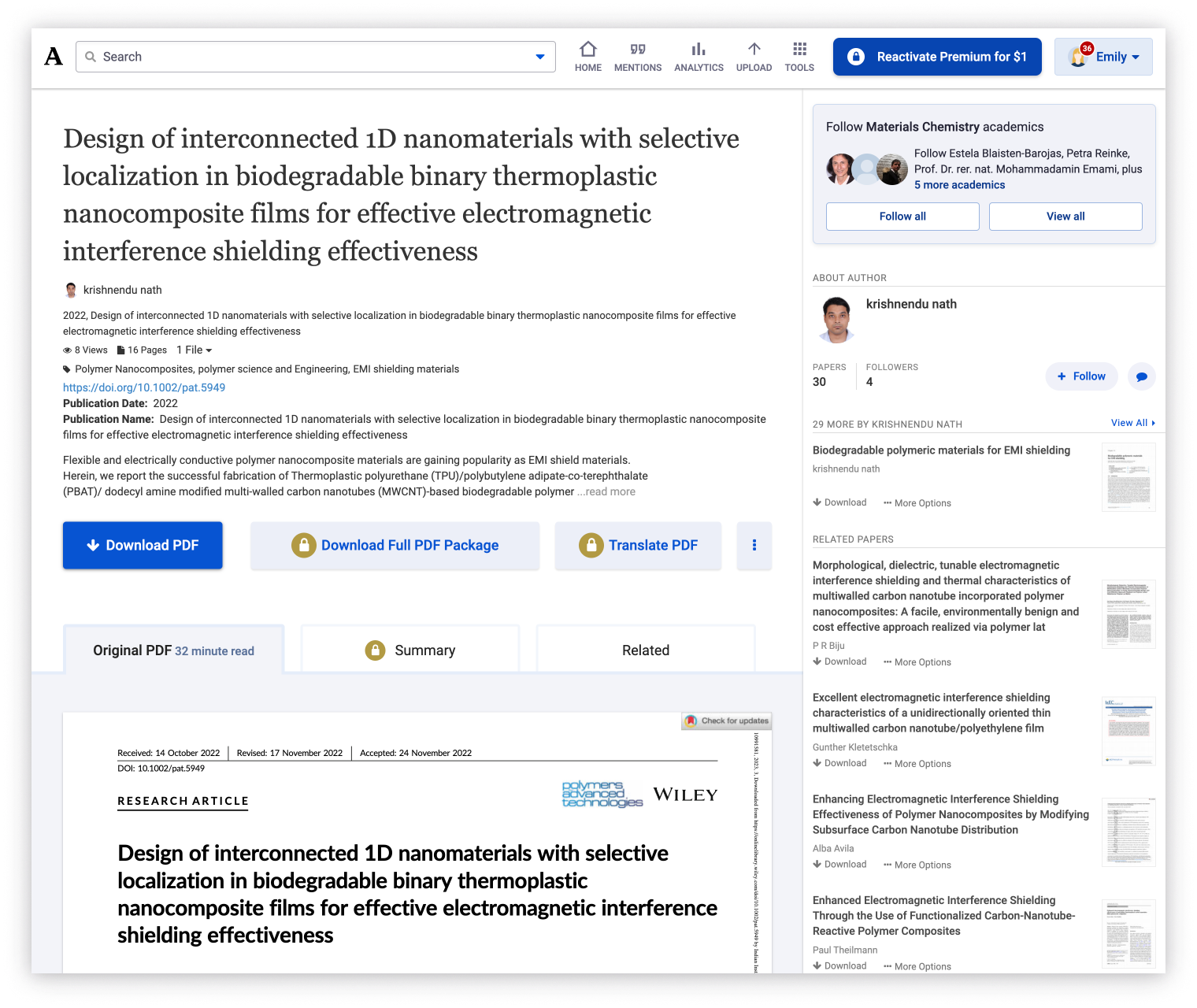Screen dimensions: 1197x1008
Task: Click the search magnifier icon
Action: tap(91, 57)
